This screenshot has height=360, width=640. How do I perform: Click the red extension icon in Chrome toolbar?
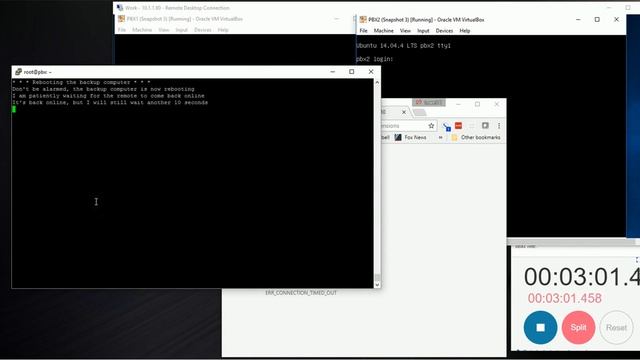458,126
